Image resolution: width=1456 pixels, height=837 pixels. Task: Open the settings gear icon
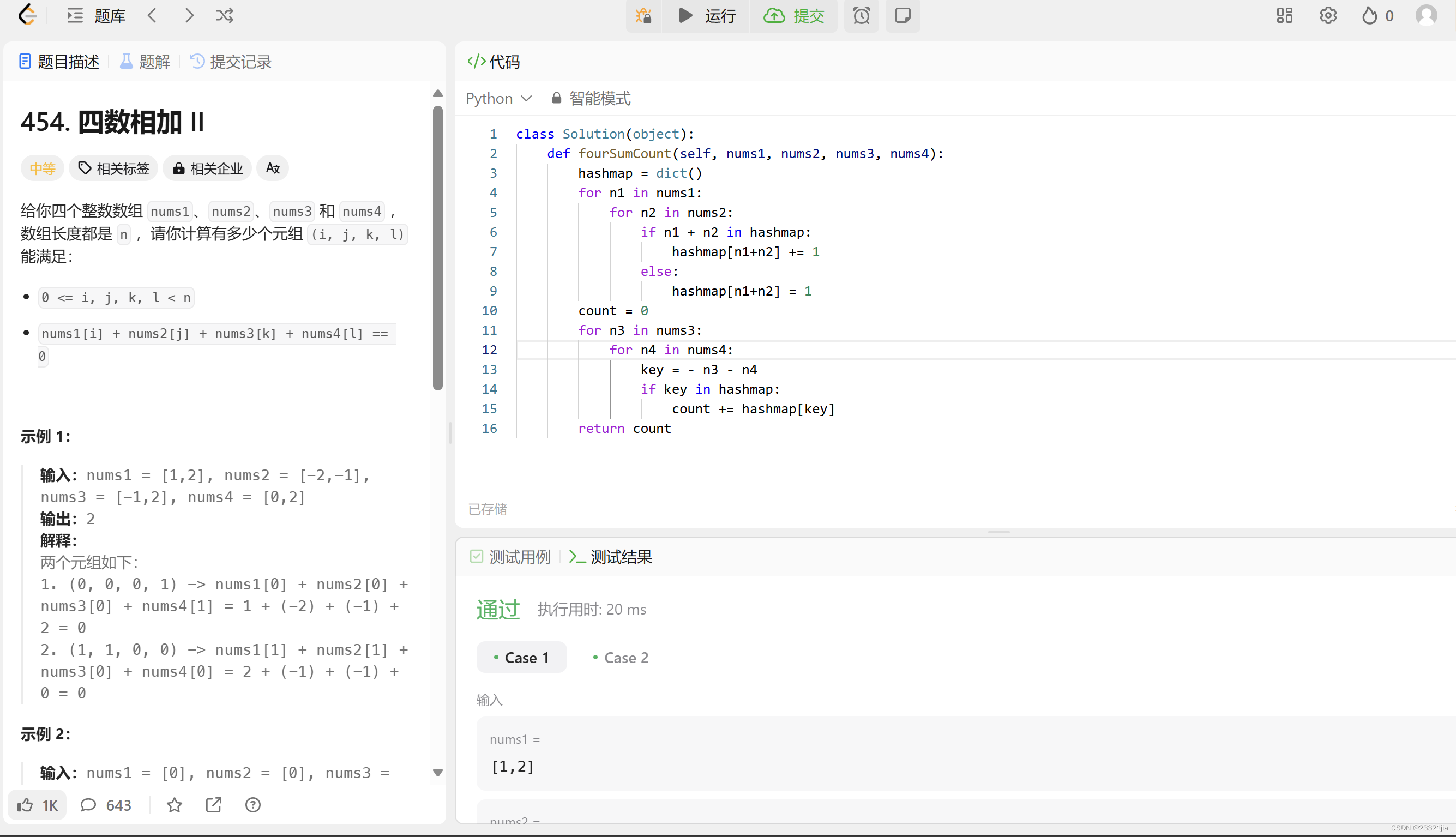point(1328,15)
